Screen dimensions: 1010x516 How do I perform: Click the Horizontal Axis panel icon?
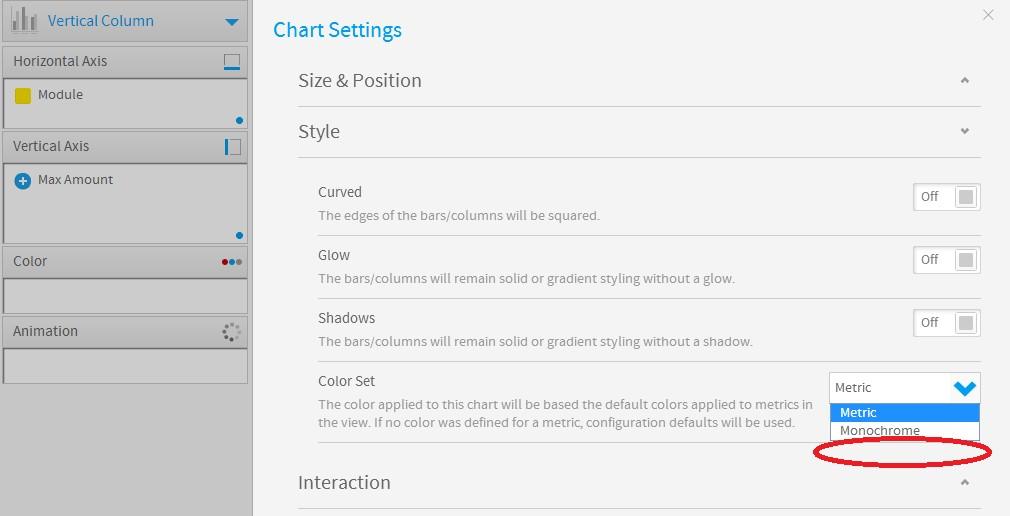click(232, 62)
